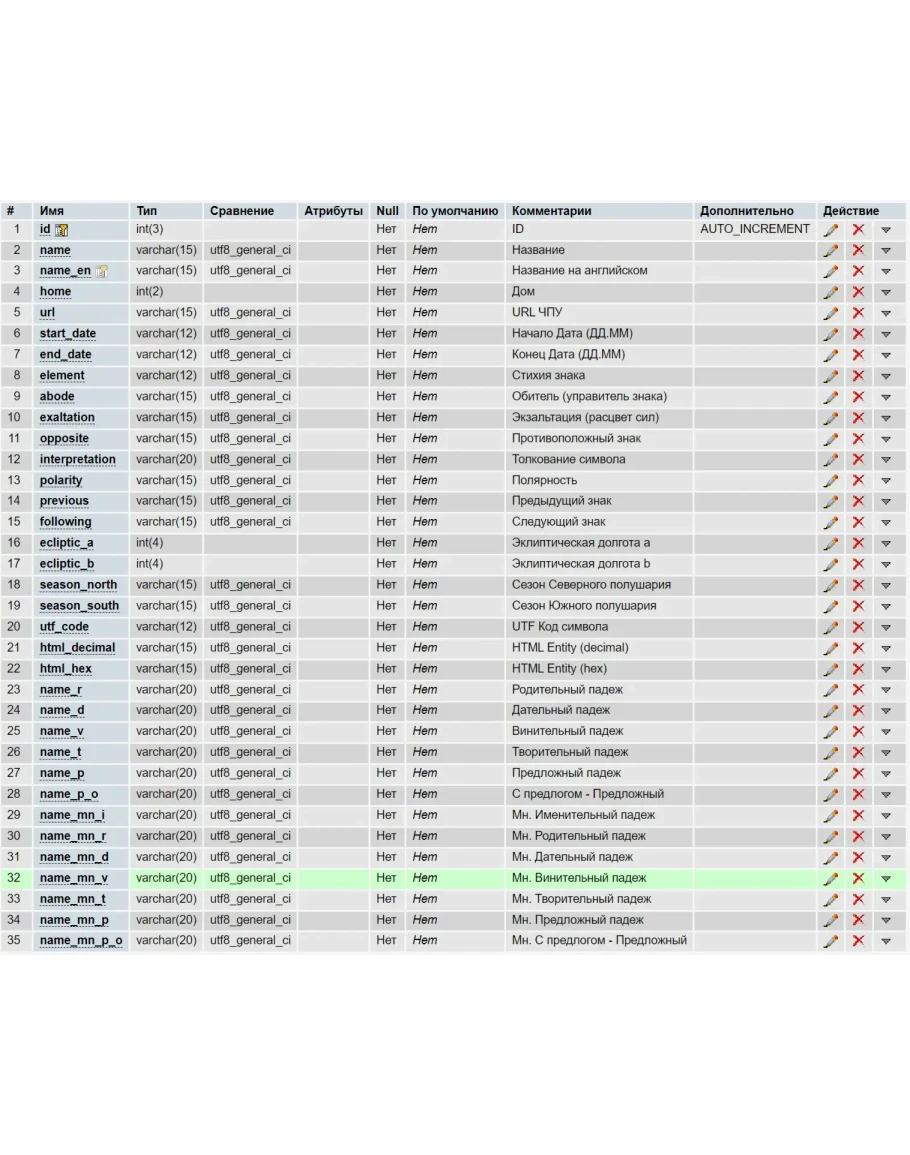The image size is (910, 1155).
Task: Click the pencil icon for html_hex row
Action: point(831,669)
